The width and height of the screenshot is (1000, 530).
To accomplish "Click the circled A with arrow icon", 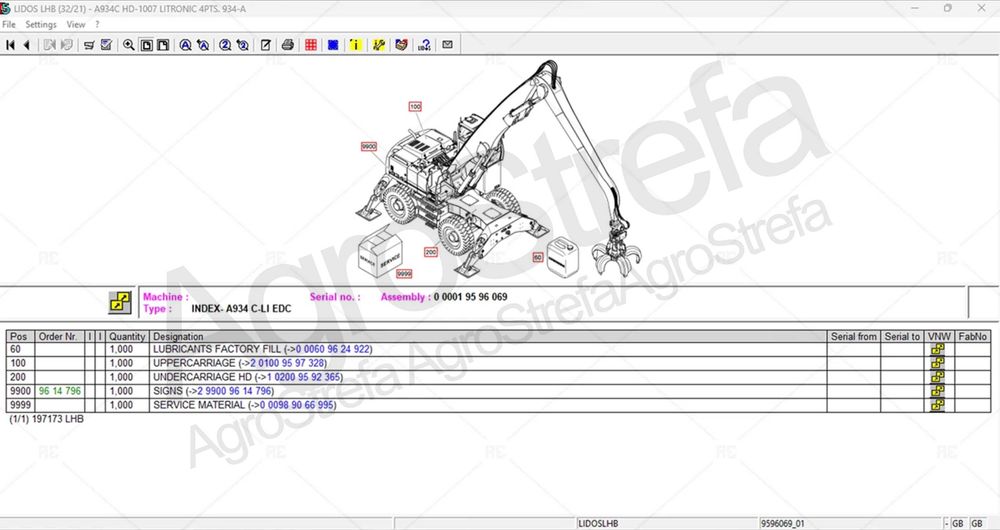I will click(203, 45).
